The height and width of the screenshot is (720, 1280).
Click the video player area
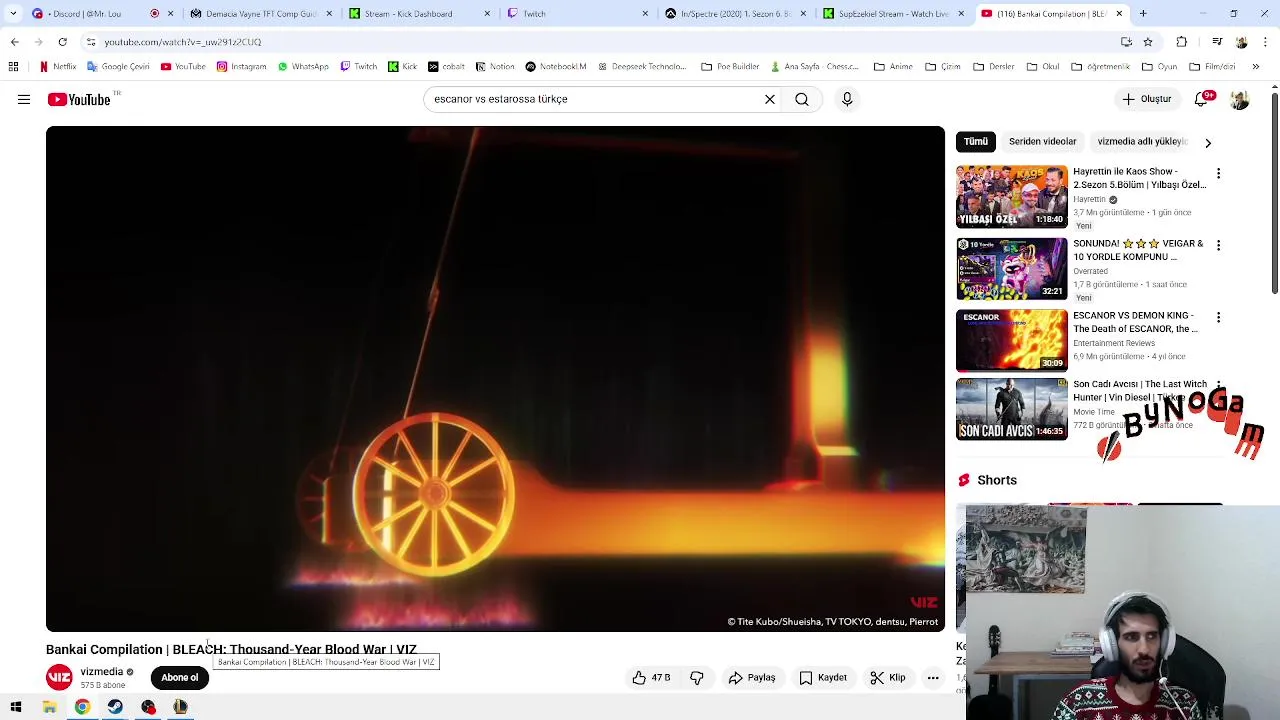pyautogui.click(x=495, y=379)
